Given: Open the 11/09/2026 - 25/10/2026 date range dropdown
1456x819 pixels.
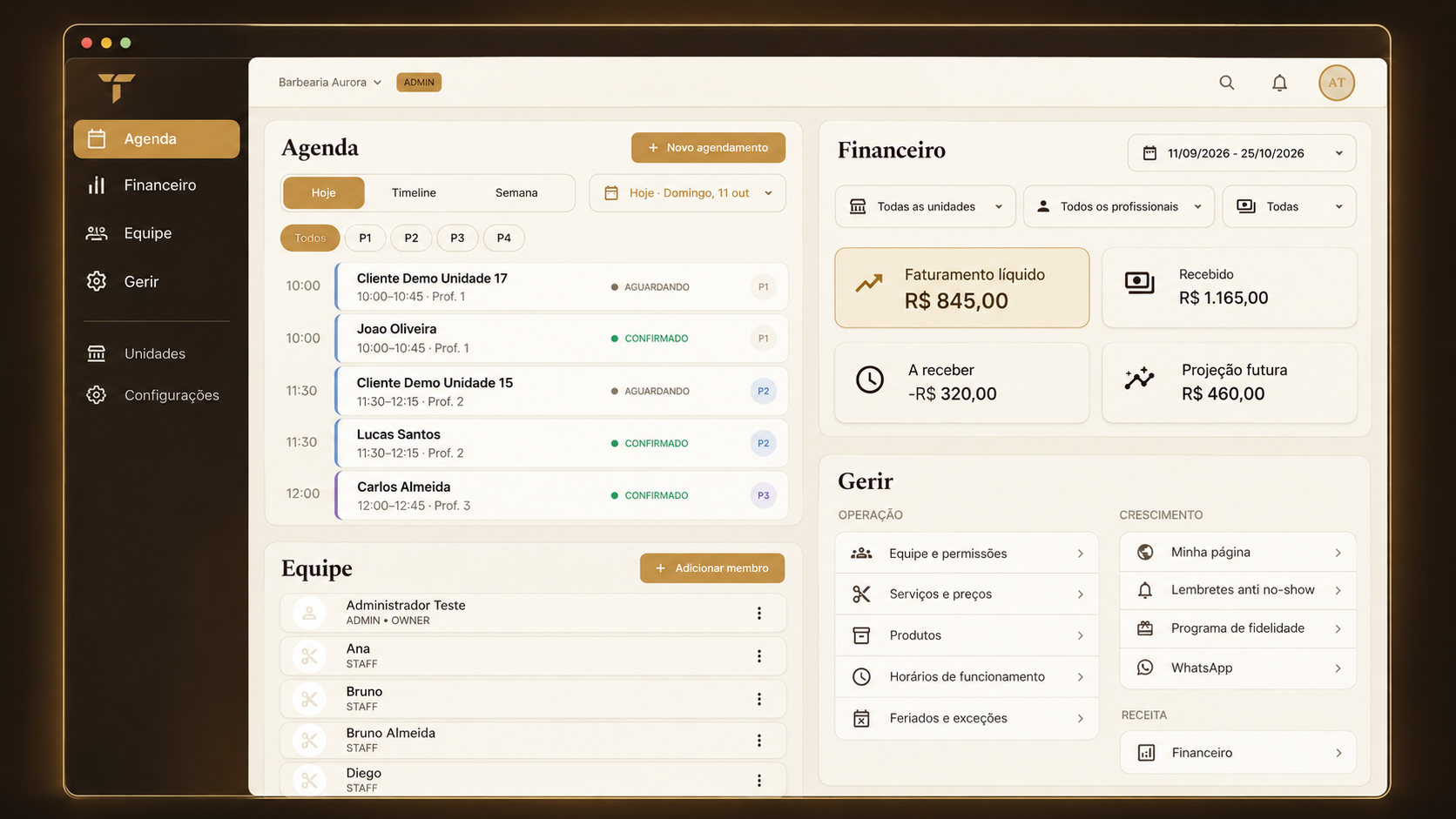Looking at the screenshot, I should 1242,153.
